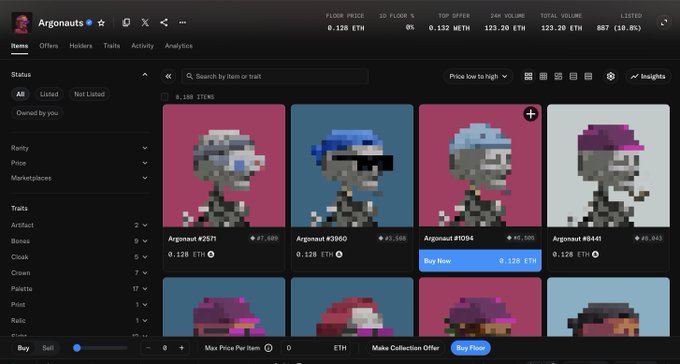Viewport: 680px width, 364px height.
Task: Open the display settings gear
Action: (611, 76)
